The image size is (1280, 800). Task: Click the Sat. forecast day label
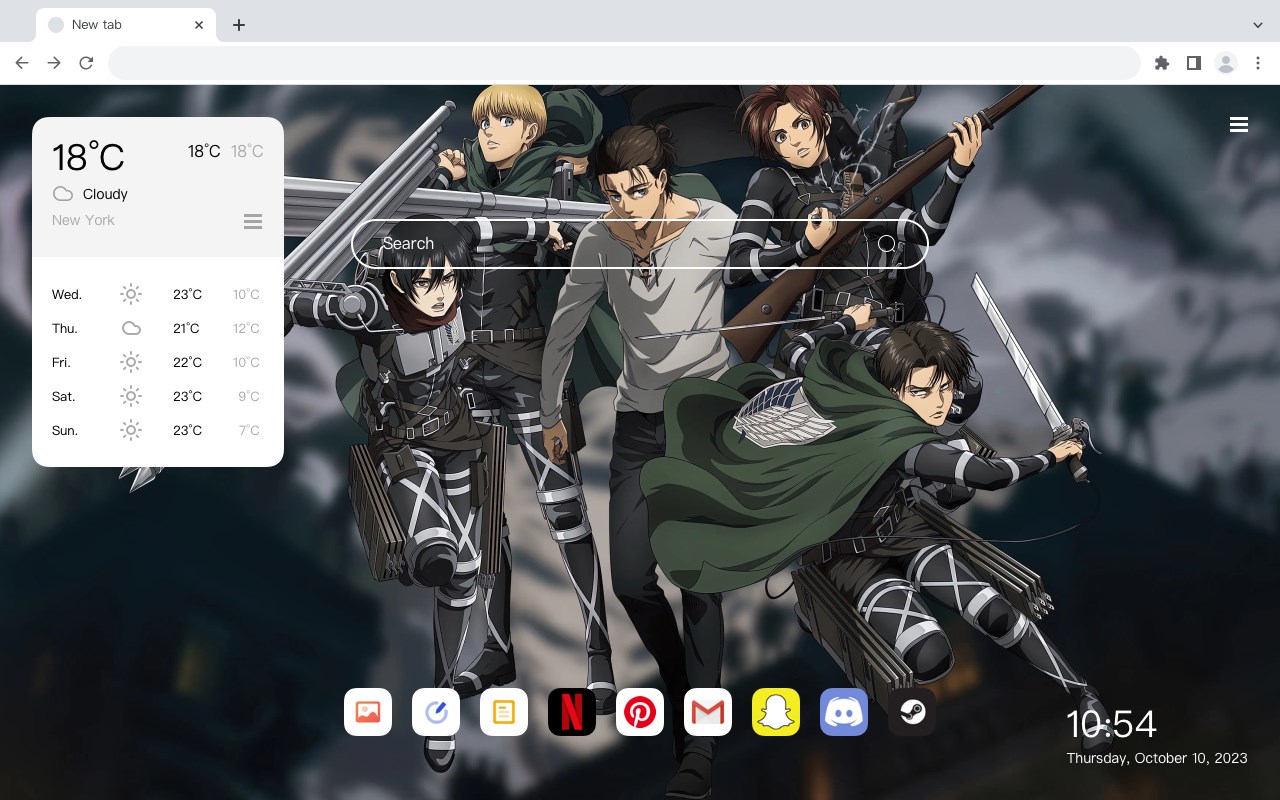click(64, 396)
